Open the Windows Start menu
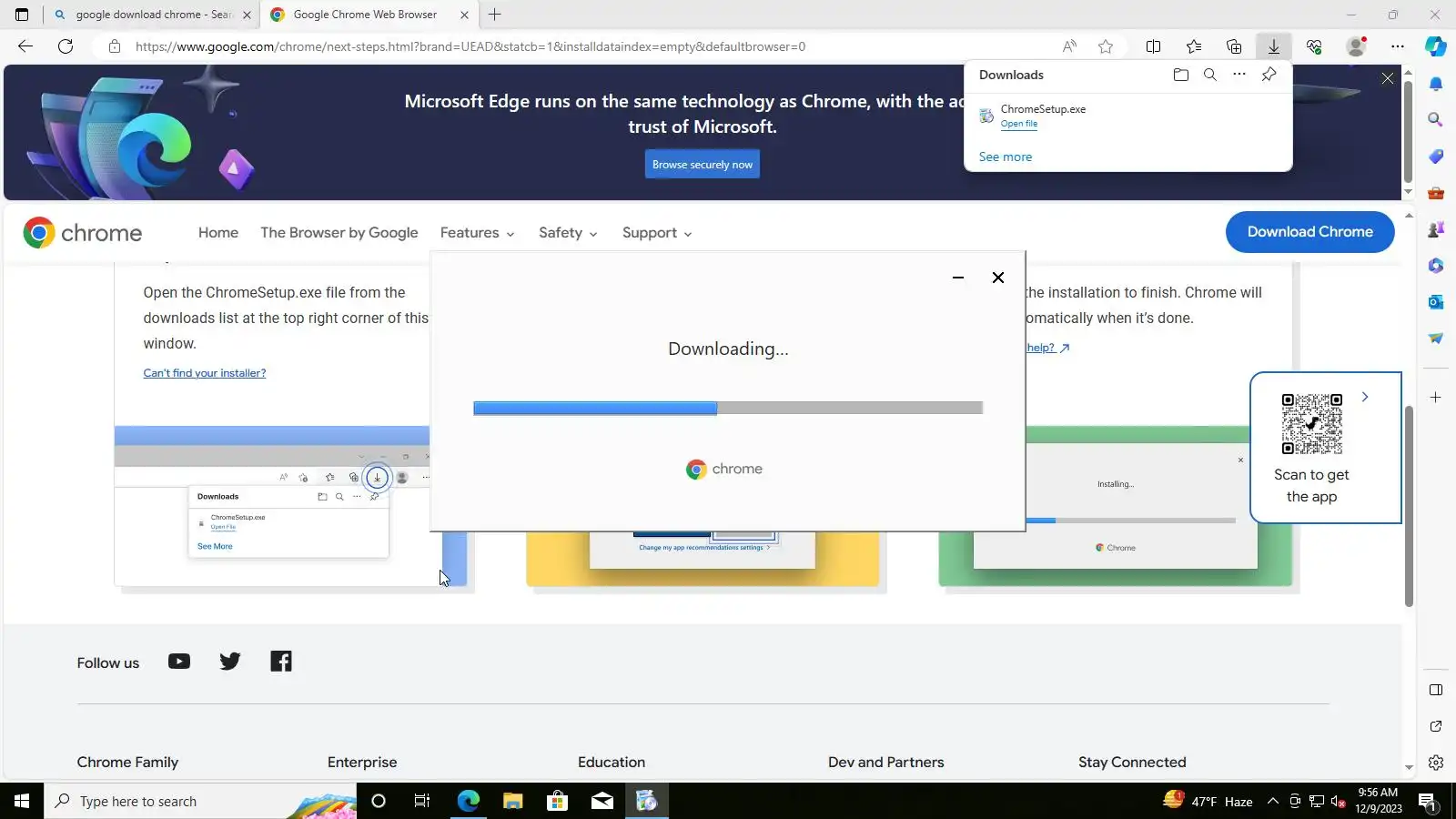1456x819 pixels. [x=22, y=801]
